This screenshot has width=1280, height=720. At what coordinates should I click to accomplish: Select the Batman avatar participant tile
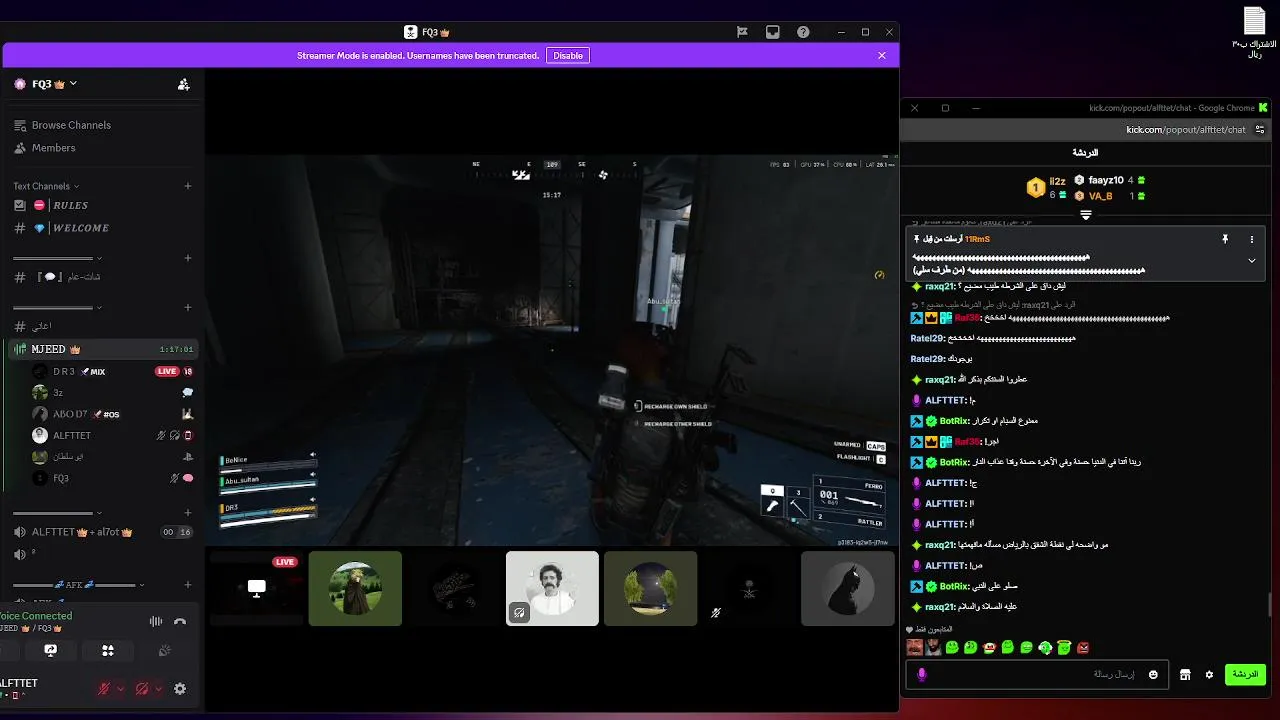848,588
